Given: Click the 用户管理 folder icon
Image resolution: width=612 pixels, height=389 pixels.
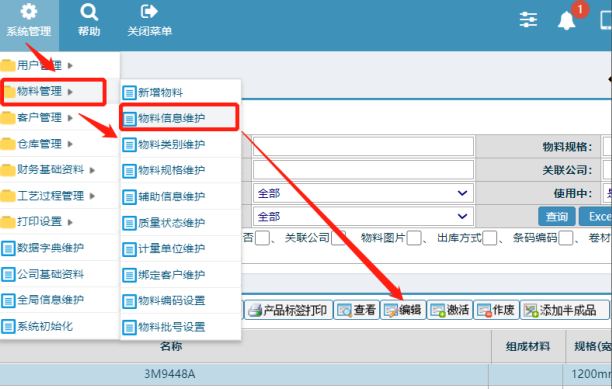Looking at the screenshot, I should 8,65.
